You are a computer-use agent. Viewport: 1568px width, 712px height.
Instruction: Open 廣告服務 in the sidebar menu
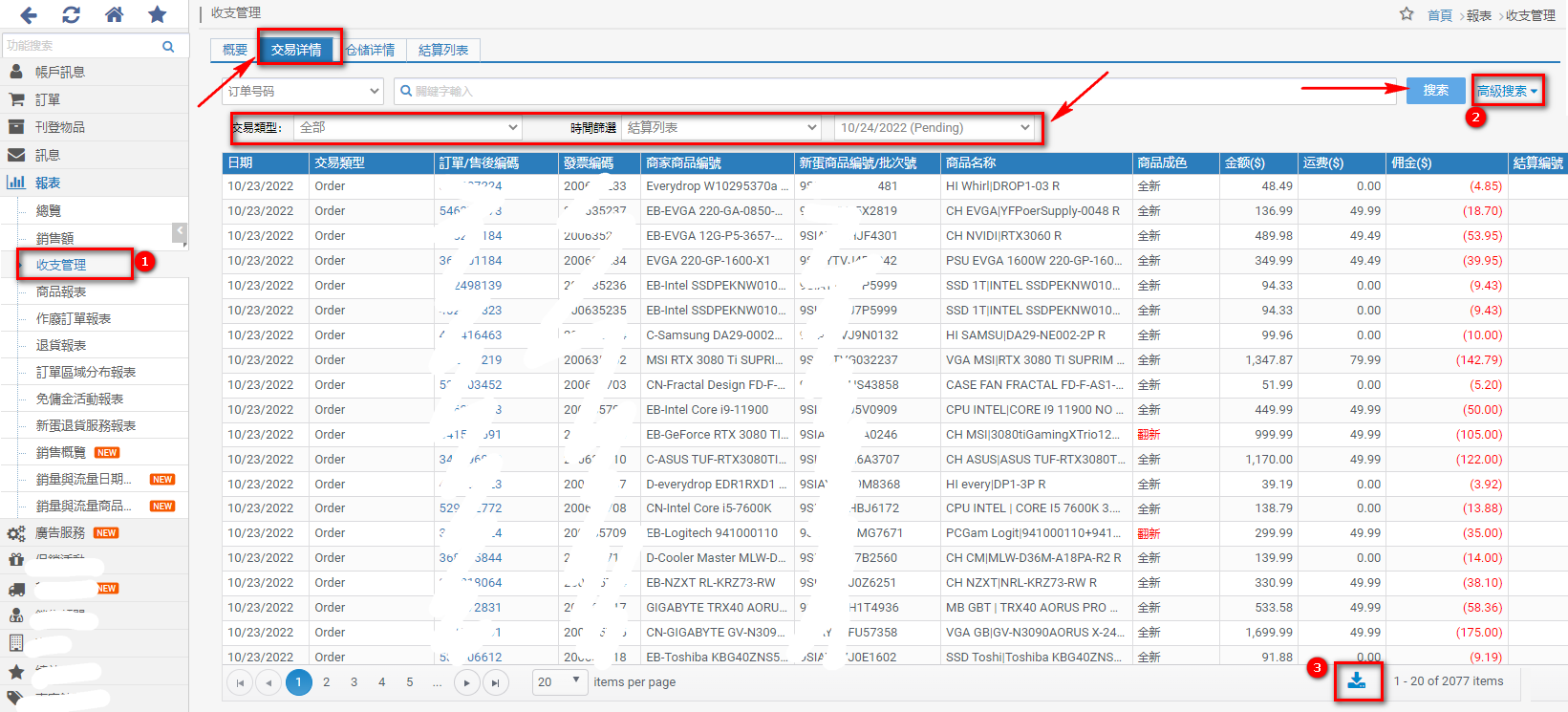click(60, 533)
